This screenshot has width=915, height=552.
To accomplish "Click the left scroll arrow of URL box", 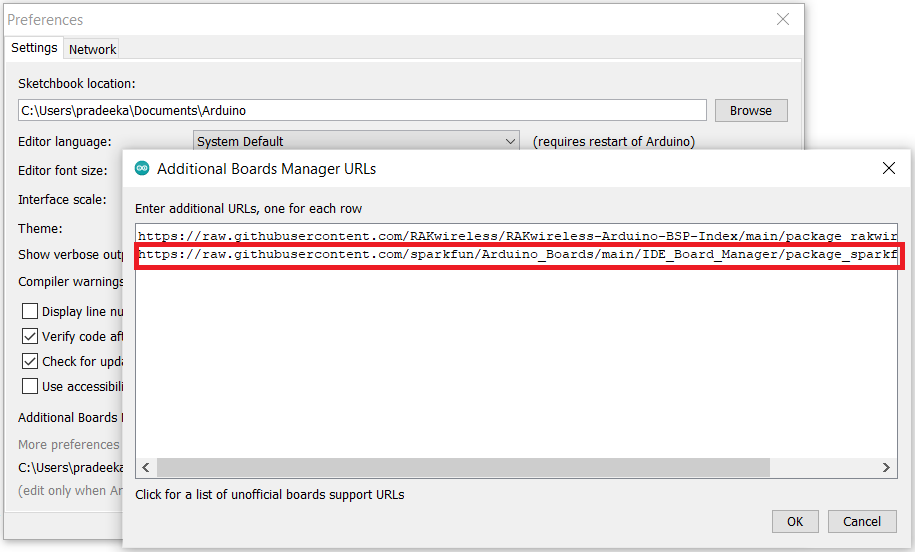I will (145, 468).
